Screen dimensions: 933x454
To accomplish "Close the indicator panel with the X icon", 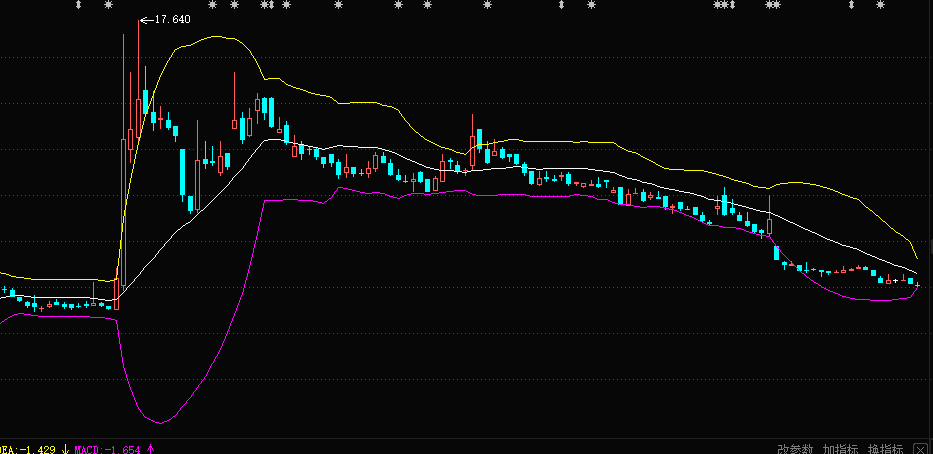I will tap(921, 449).
